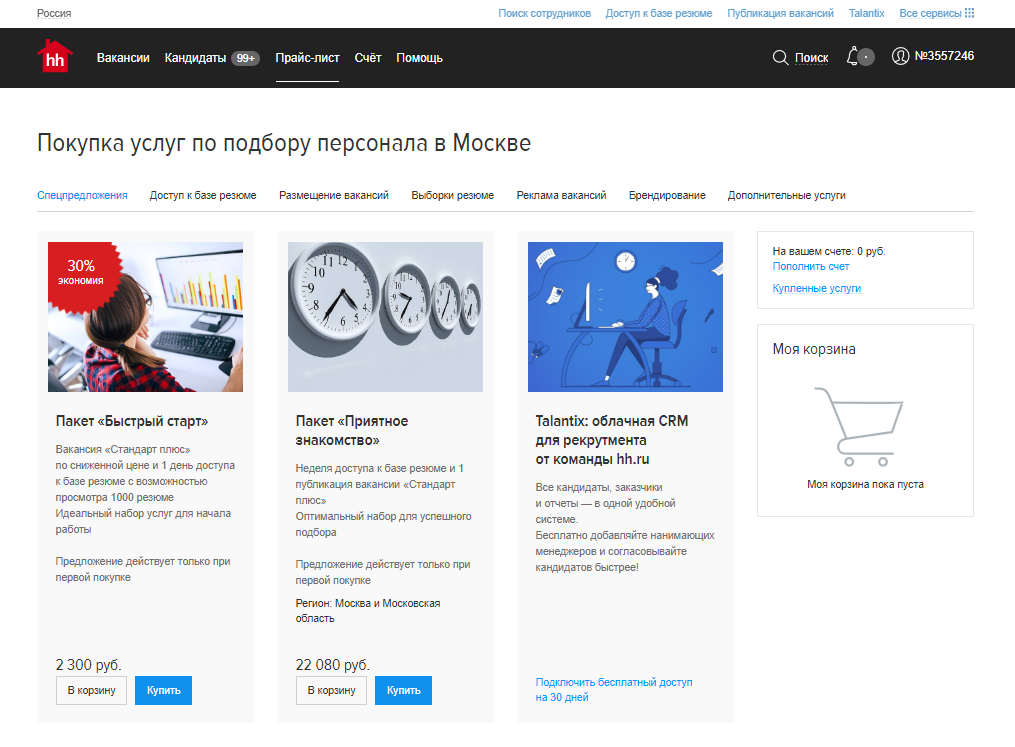Click the Поиск link in header
Image resolution: width=1015 pixels, height=747 pixels.
point(811,58)
